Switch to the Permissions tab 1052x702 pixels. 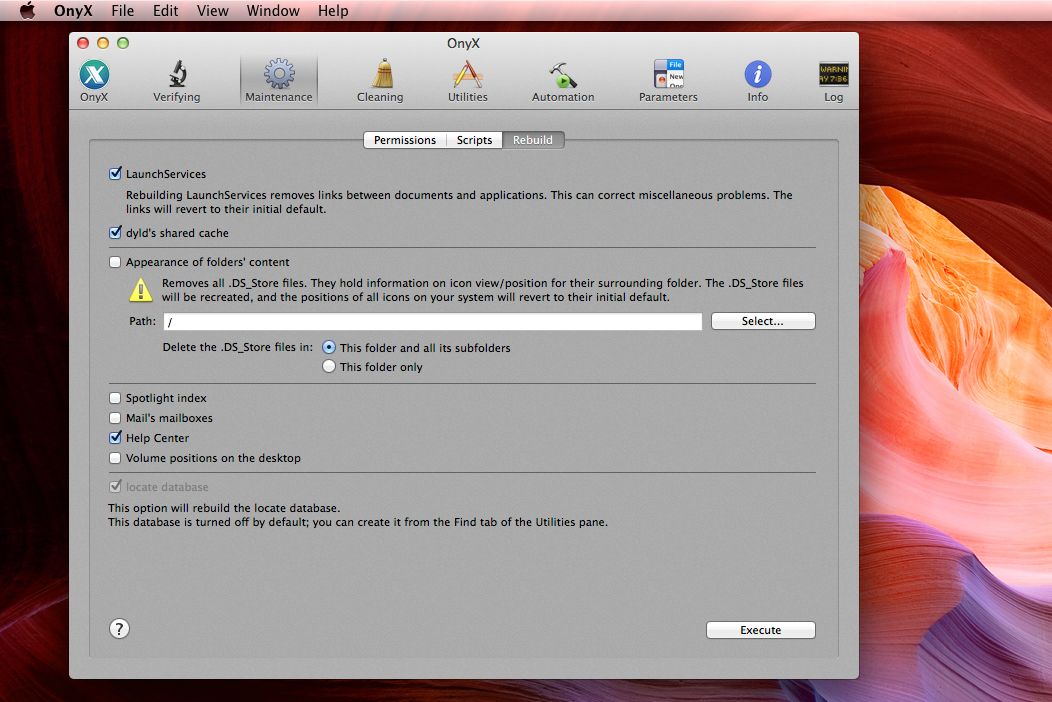[x=405, y=140]
